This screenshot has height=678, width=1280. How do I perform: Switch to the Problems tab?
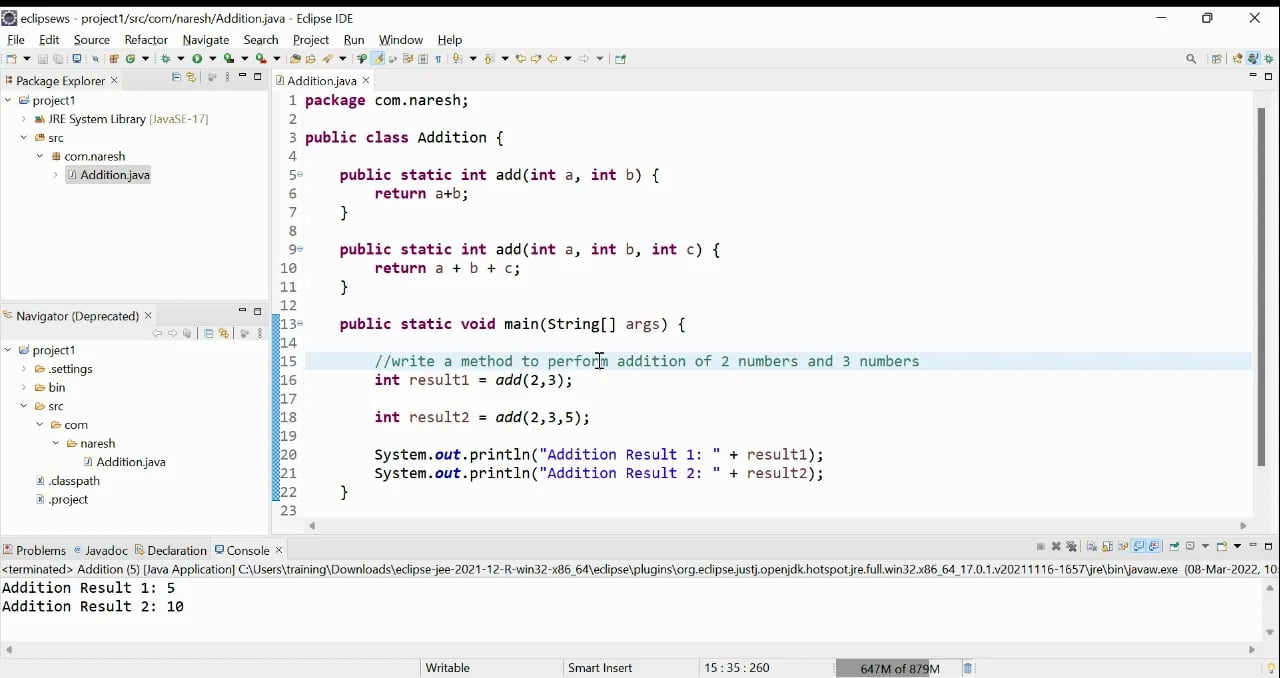coord(34,550)
